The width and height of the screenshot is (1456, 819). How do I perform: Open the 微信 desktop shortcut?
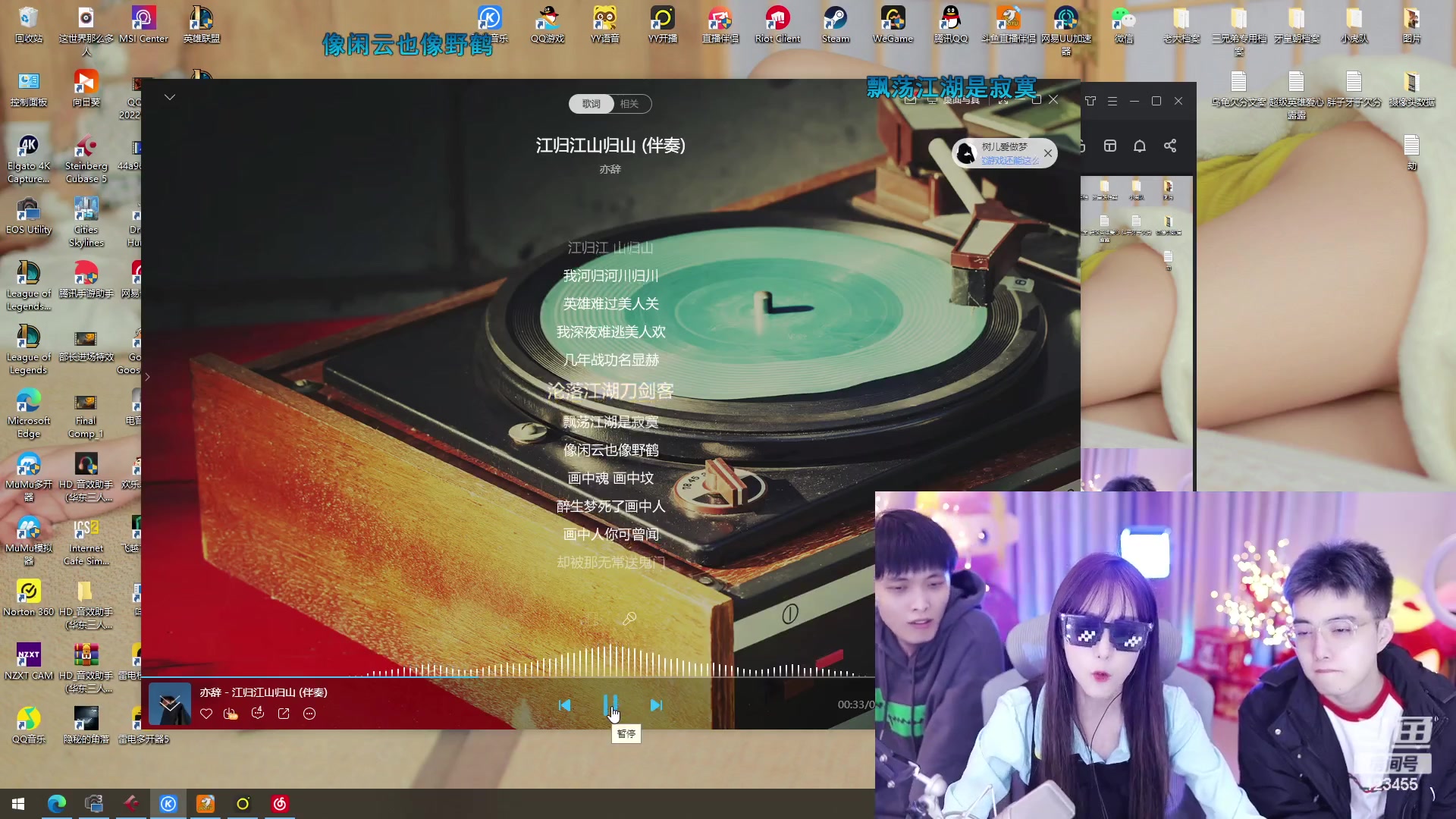click(1124, 24)
